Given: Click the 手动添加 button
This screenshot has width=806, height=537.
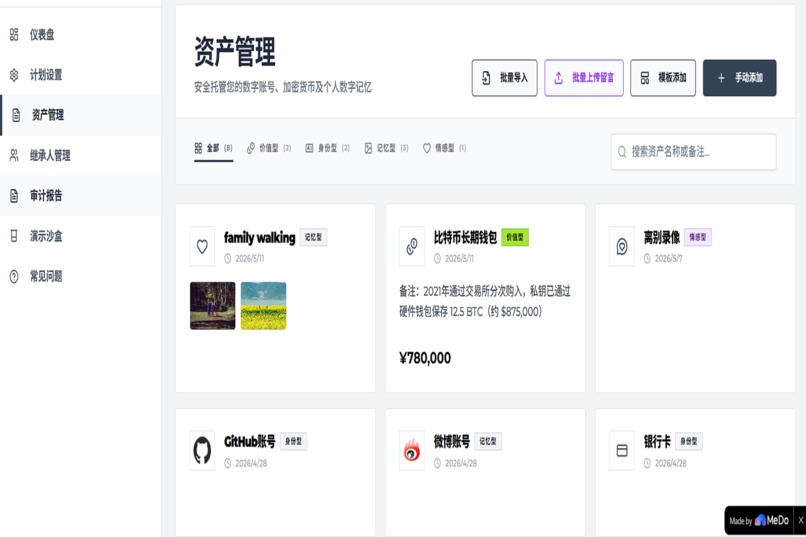Looking at the screenshot, I should pos(739,78).
